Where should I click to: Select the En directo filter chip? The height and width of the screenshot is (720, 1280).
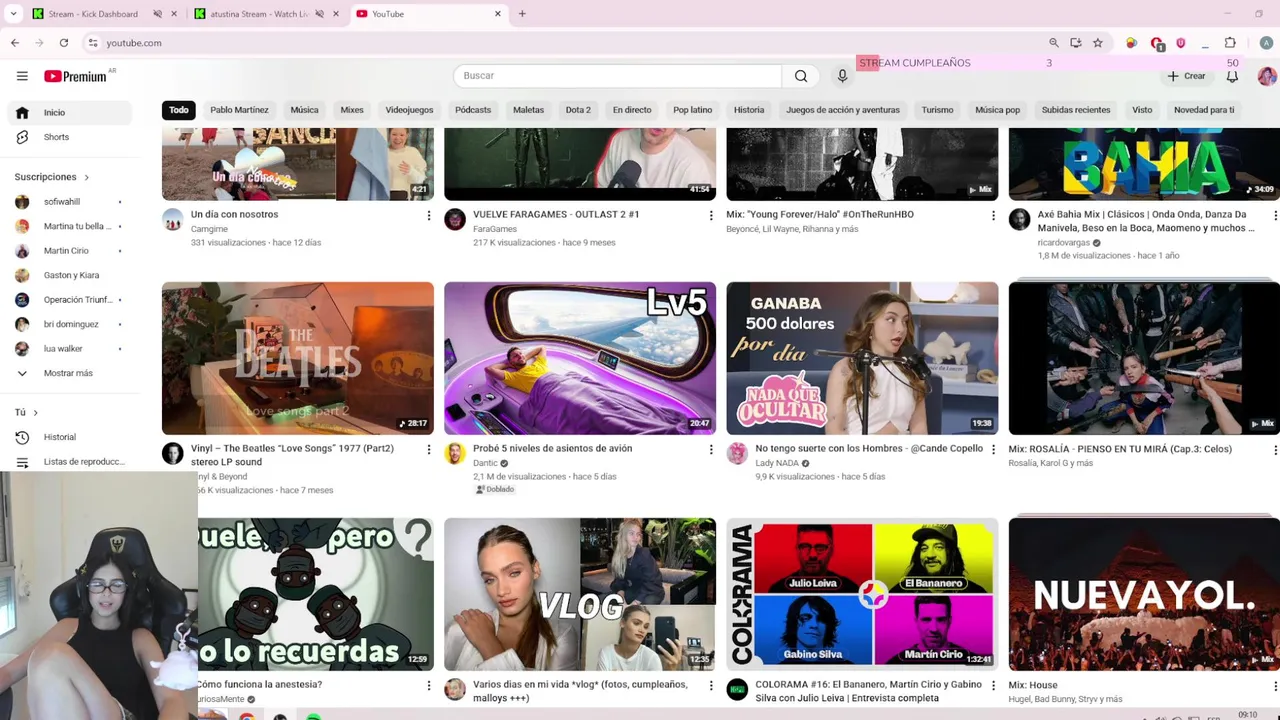point(632,110)
